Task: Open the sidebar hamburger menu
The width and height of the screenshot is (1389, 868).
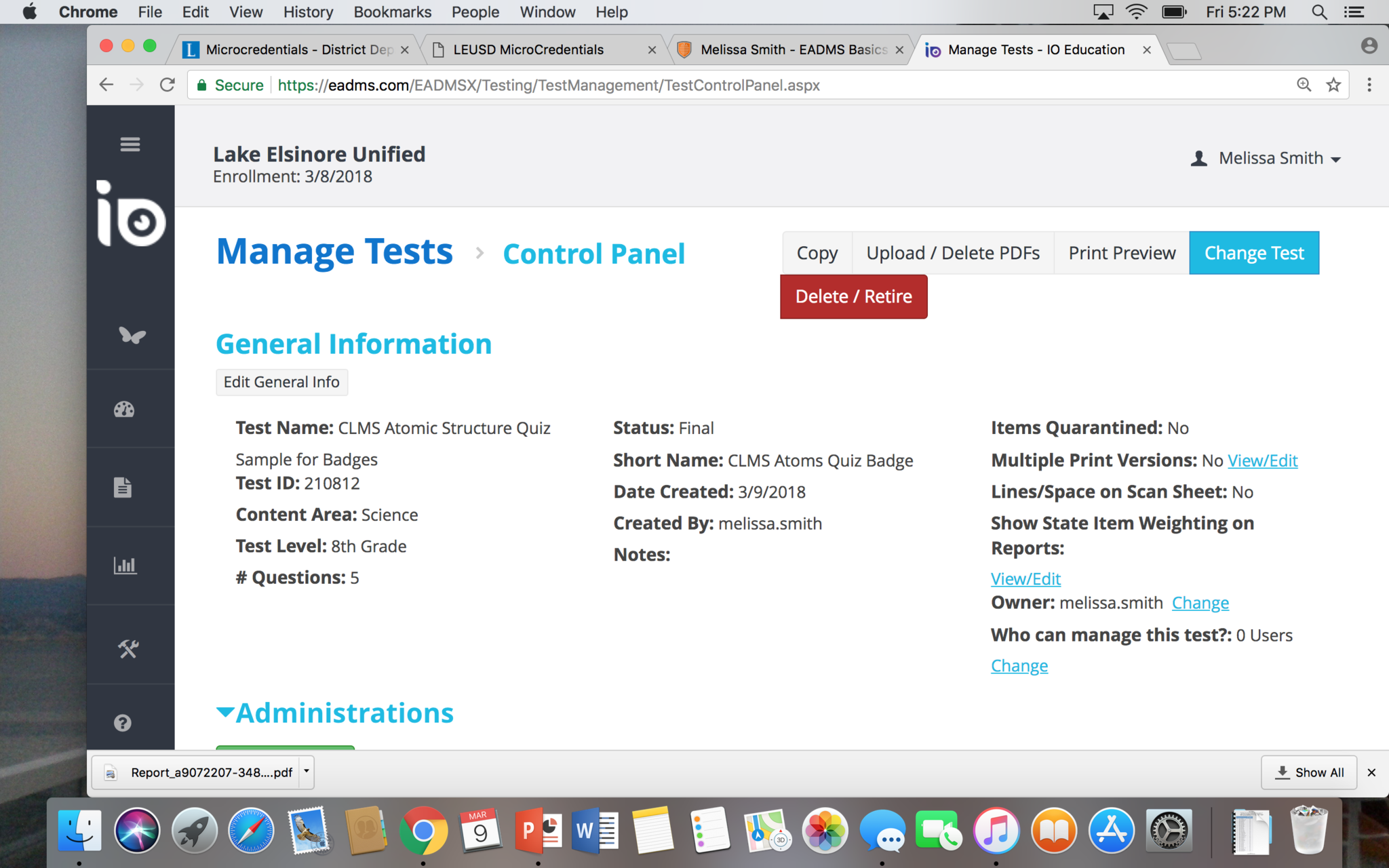Action: pos(130,144)
